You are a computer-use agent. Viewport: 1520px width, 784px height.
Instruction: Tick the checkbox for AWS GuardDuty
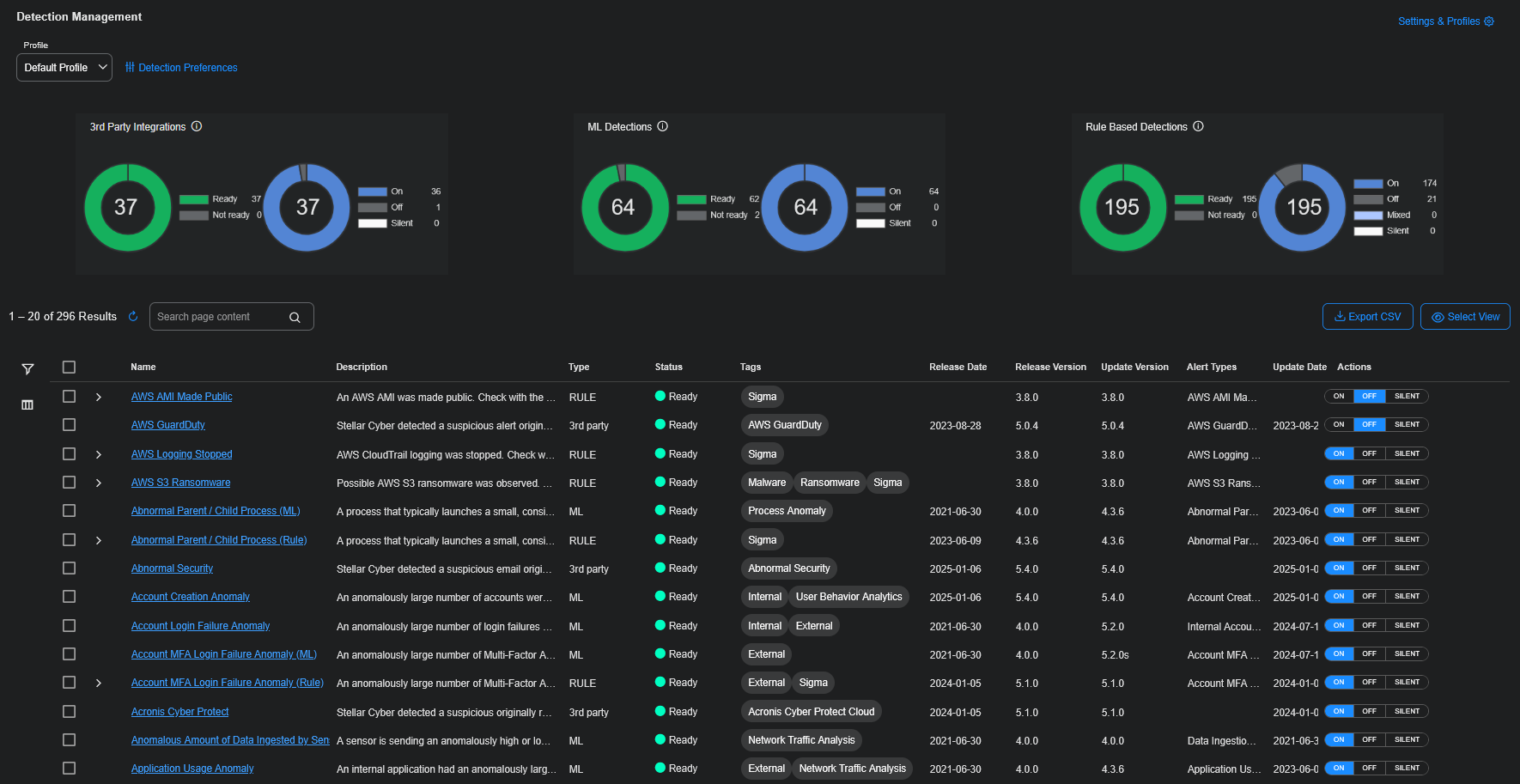pyautogui.click(x=70, y=425)
